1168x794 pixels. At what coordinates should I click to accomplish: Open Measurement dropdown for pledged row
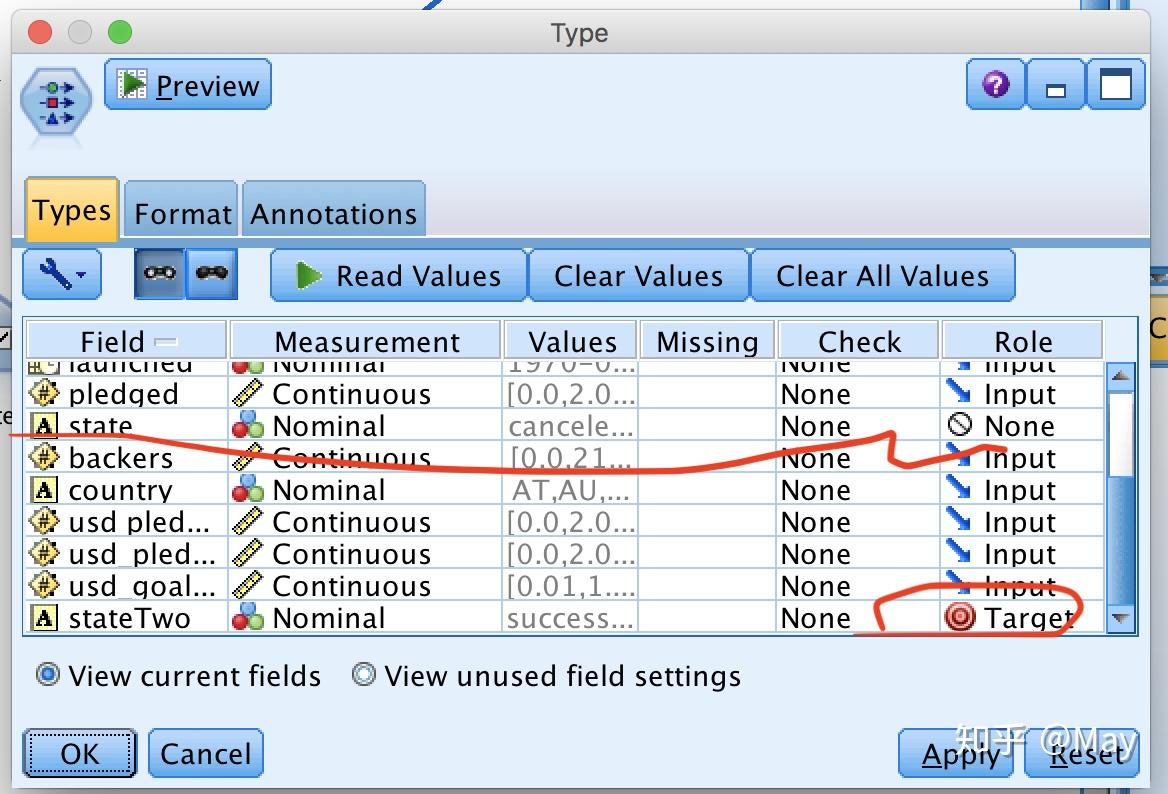[366, 393]
